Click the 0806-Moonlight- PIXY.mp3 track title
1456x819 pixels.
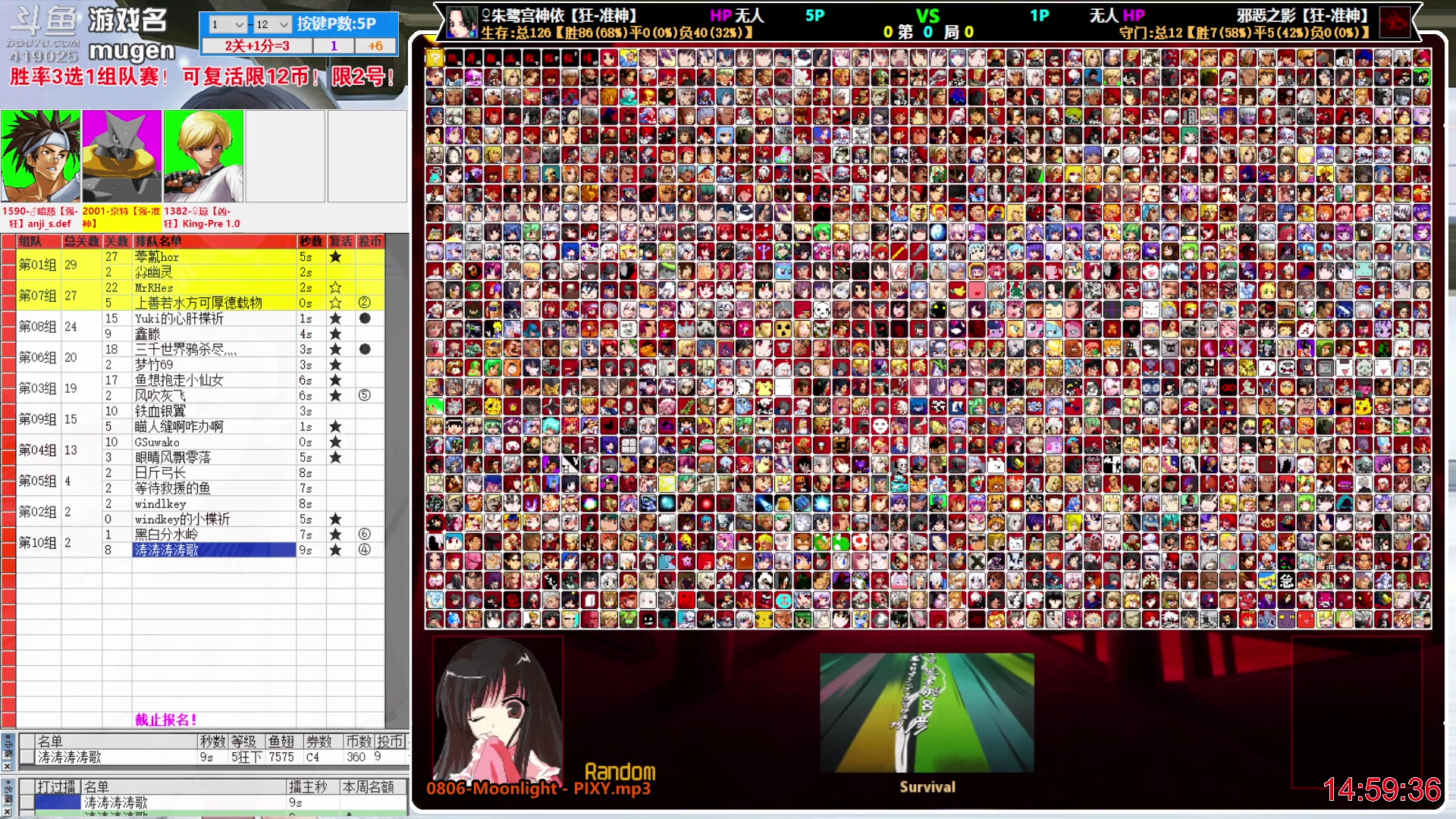click(x=538, y=789)
